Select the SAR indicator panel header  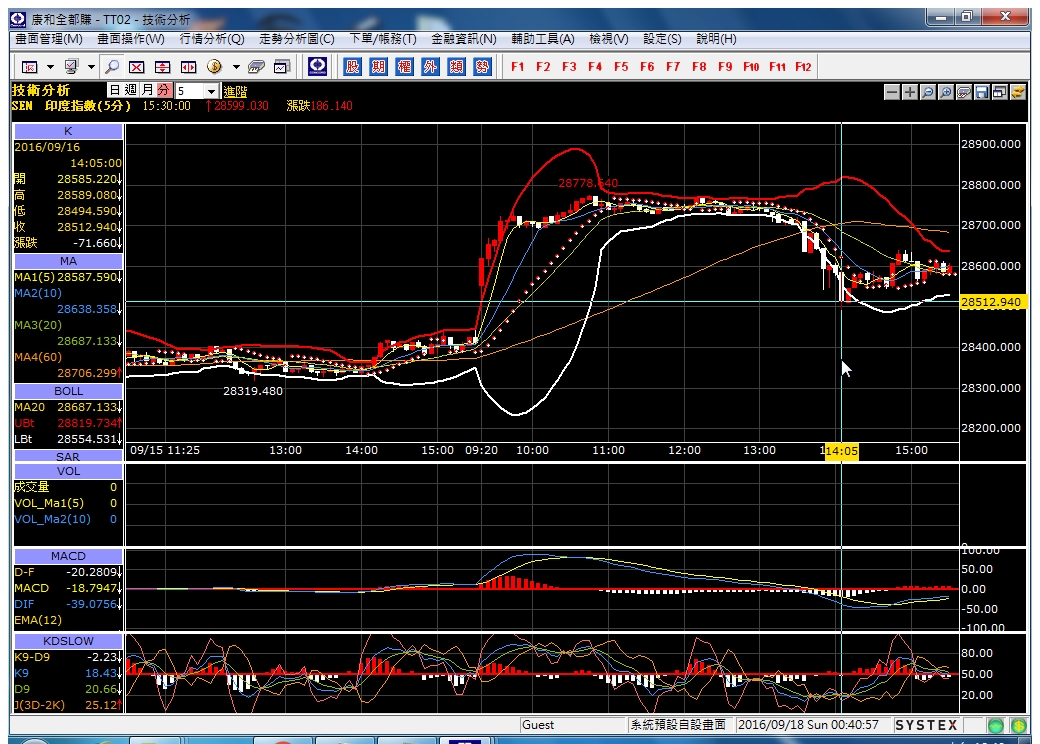point(68,456)
